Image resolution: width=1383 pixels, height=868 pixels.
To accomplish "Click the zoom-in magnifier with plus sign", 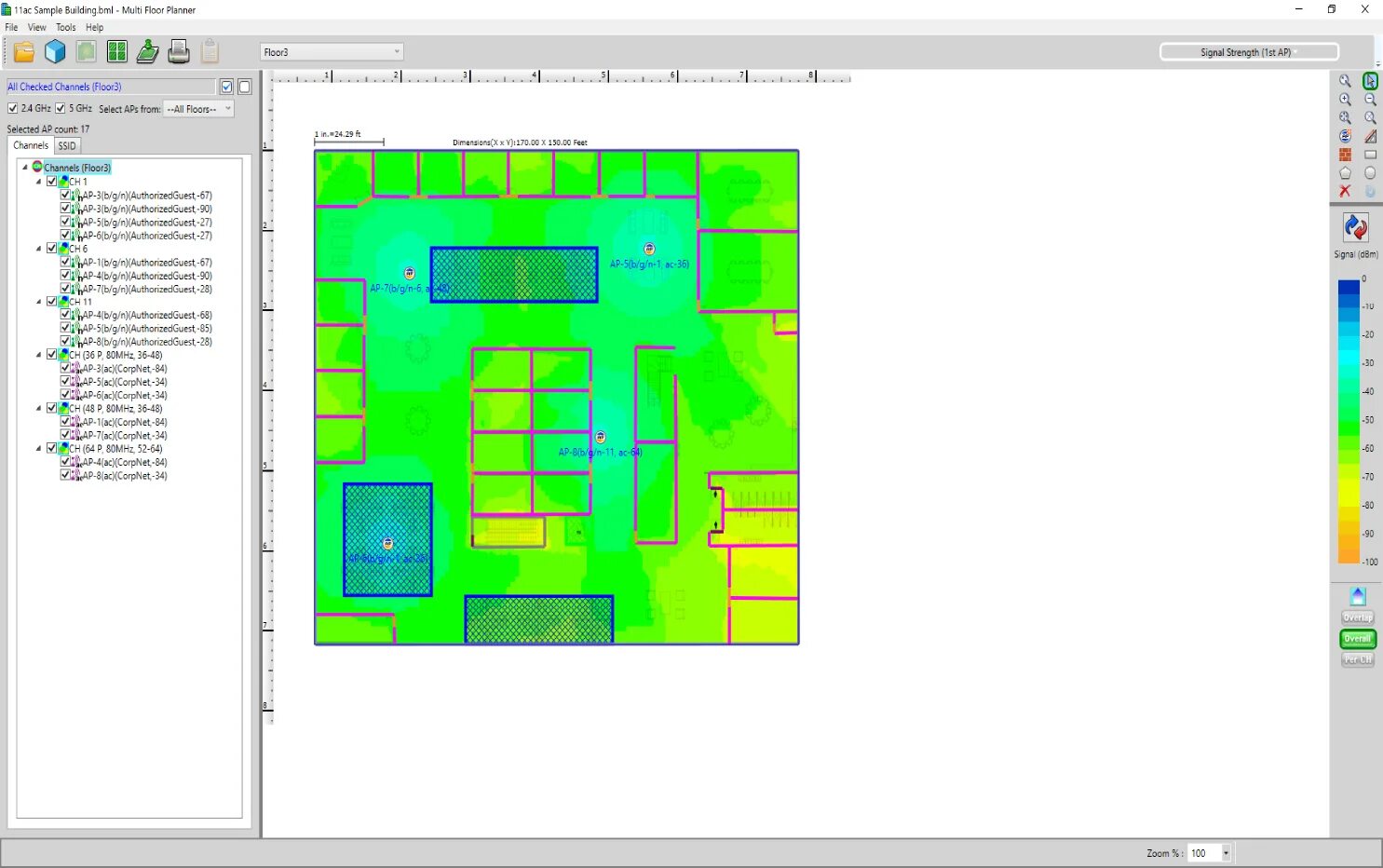I will (1345, 100).
